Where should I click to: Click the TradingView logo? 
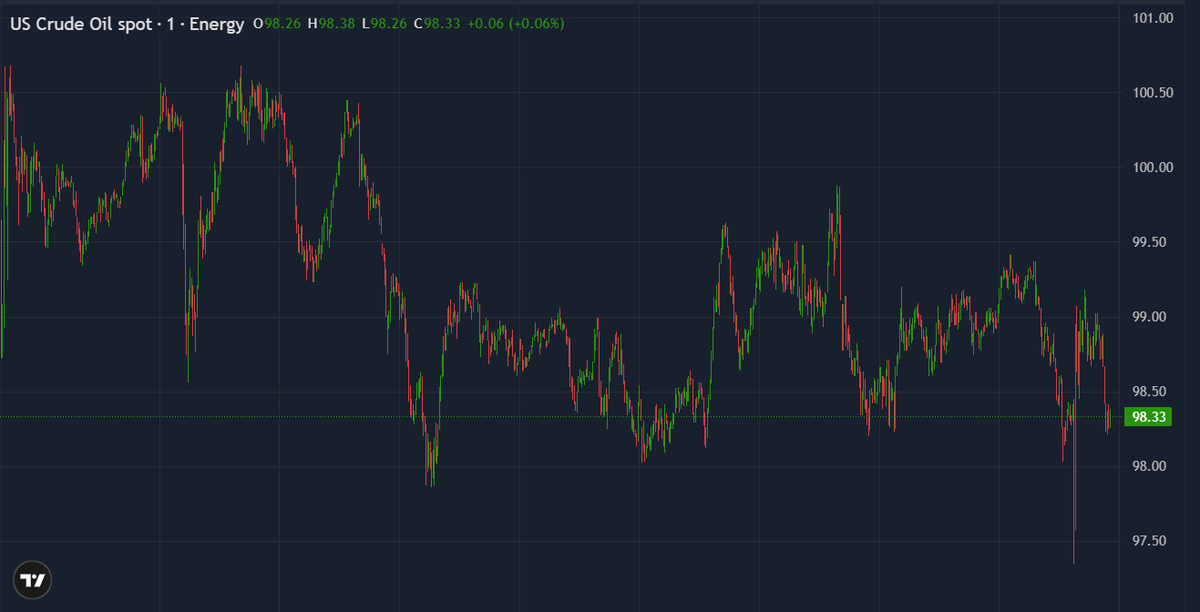click(32, 579)
